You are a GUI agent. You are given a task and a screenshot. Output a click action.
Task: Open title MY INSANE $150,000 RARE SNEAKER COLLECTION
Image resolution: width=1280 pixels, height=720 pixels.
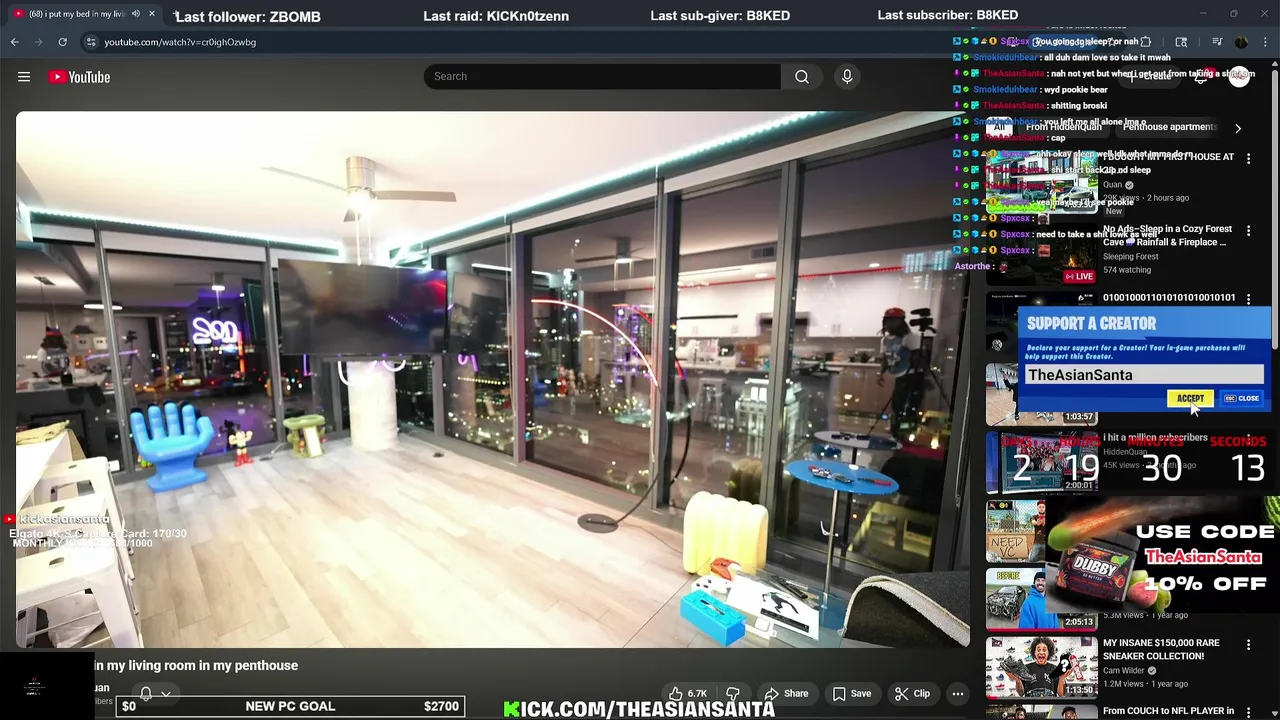1160,649
